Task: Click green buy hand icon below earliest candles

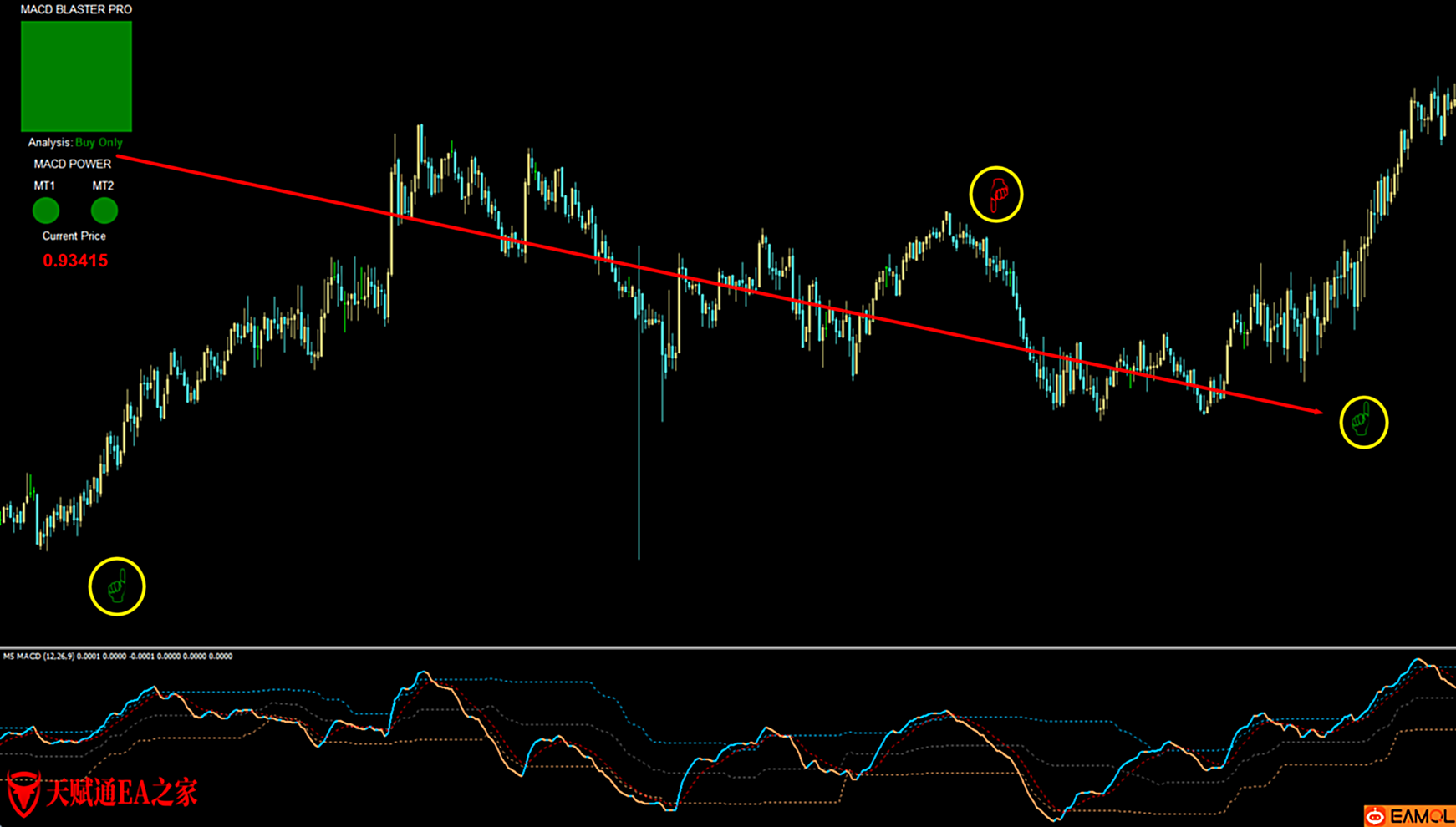Action: [117, 586]
